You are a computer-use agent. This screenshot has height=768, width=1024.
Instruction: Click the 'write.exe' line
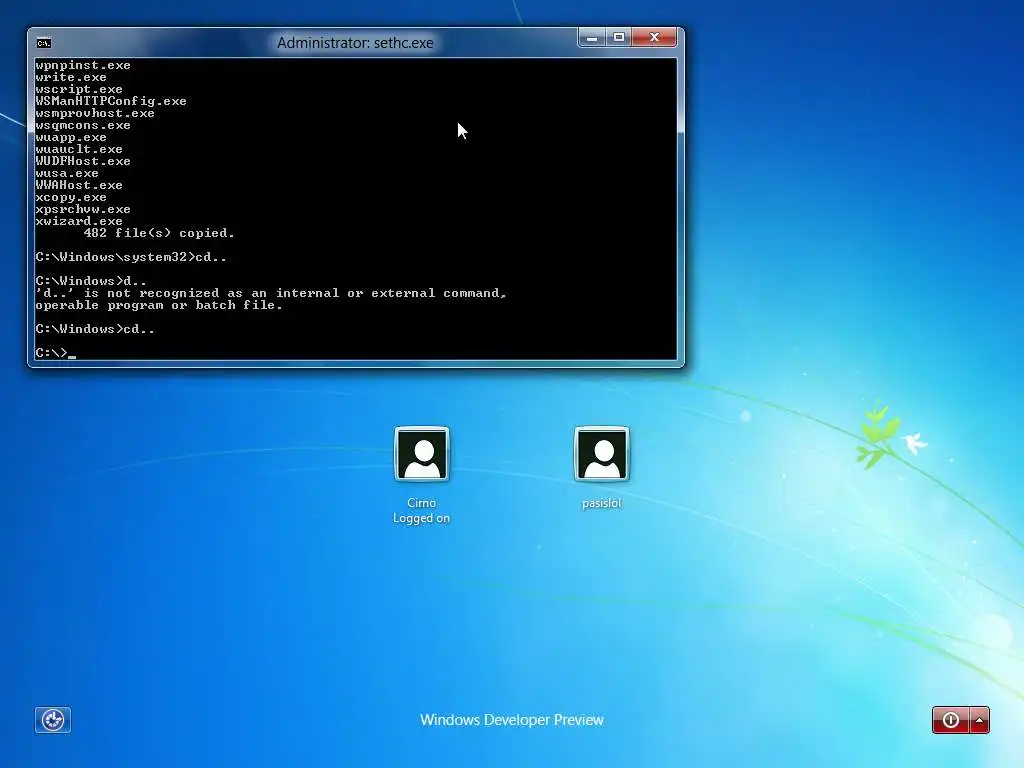pos(71,77)
